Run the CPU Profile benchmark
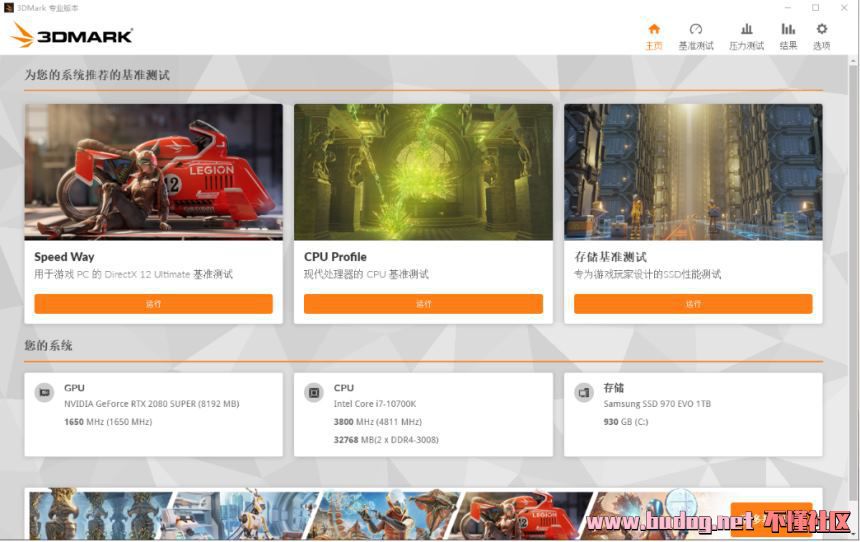The image size is (860, 542). point(423,303)
